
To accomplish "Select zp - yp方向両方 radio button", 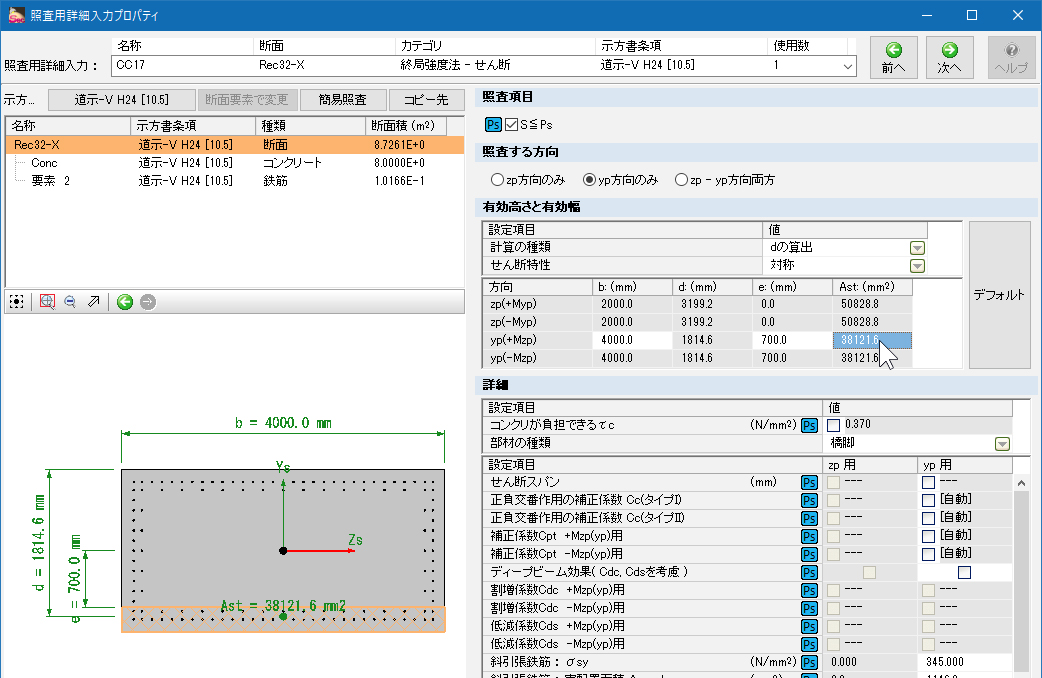I will [x=681, y=179].
